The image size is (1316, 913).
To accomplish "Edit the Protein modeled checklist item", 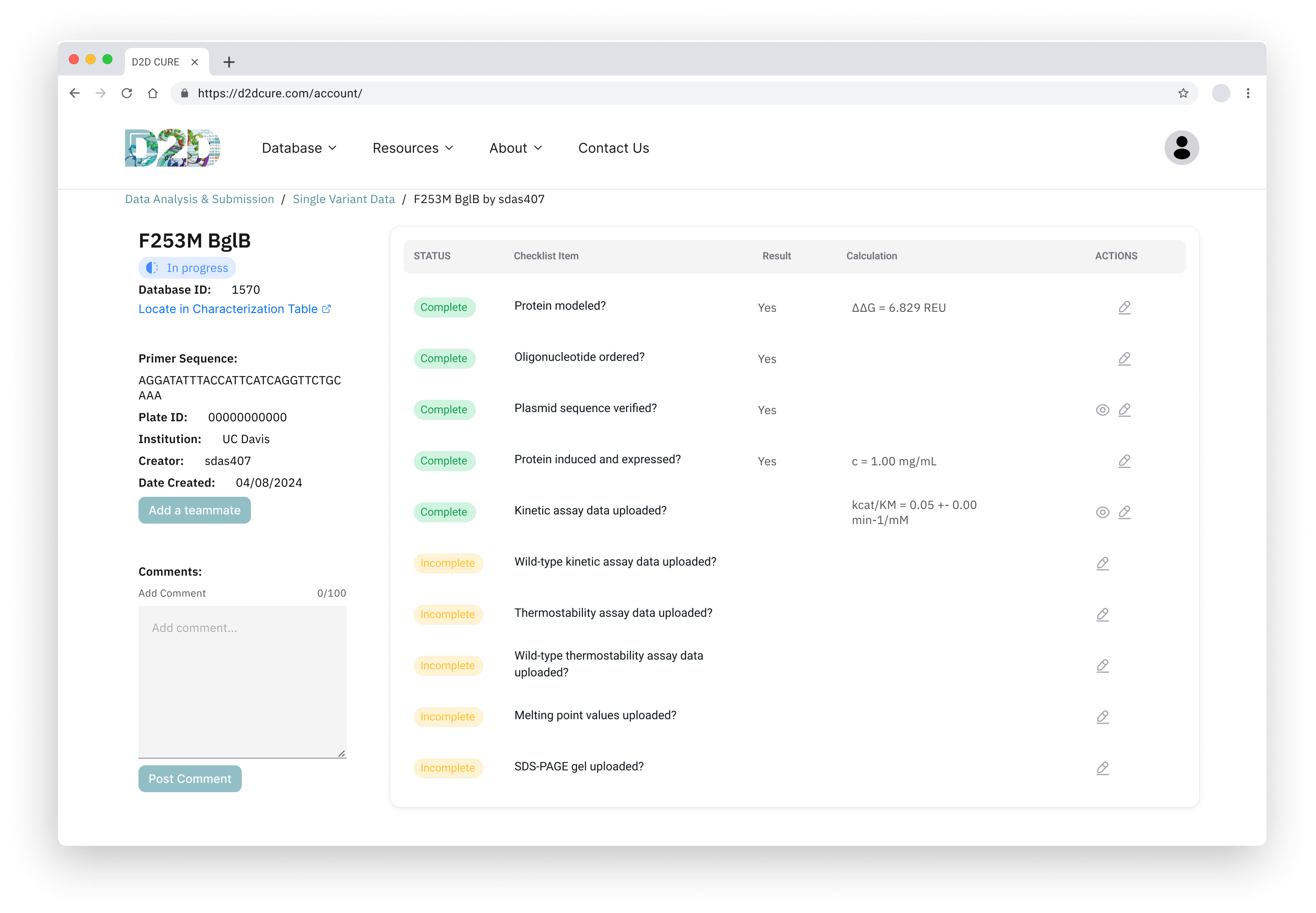I will pyautogui.click(x=1124, y=308).
